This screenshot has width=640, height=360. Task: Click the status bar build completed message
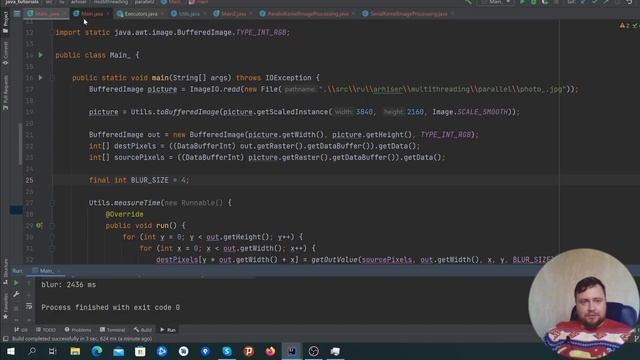(x=82, y=339)
